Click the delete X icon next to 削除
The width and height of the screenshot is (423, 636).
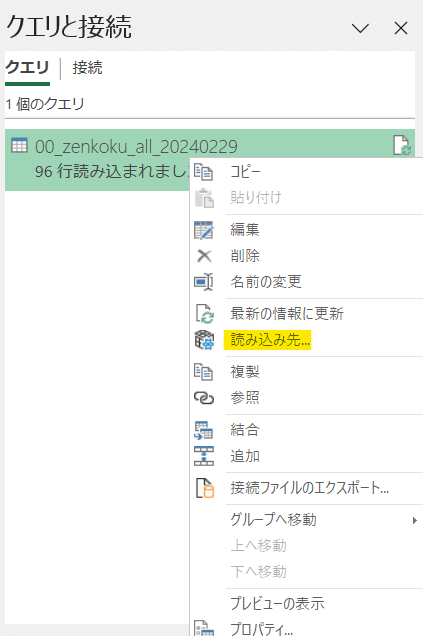(204, 256)
